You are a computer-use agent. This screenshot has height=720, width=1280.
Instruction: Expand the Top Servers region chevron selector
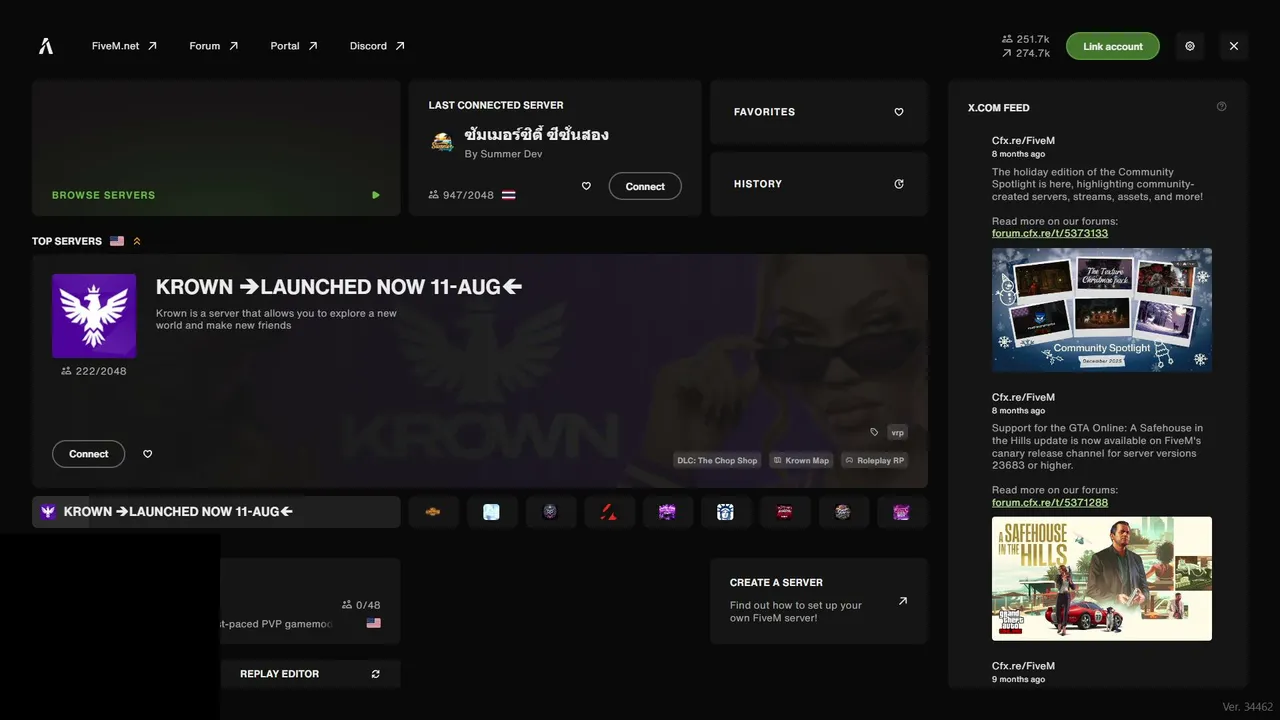tap(137, 241)
